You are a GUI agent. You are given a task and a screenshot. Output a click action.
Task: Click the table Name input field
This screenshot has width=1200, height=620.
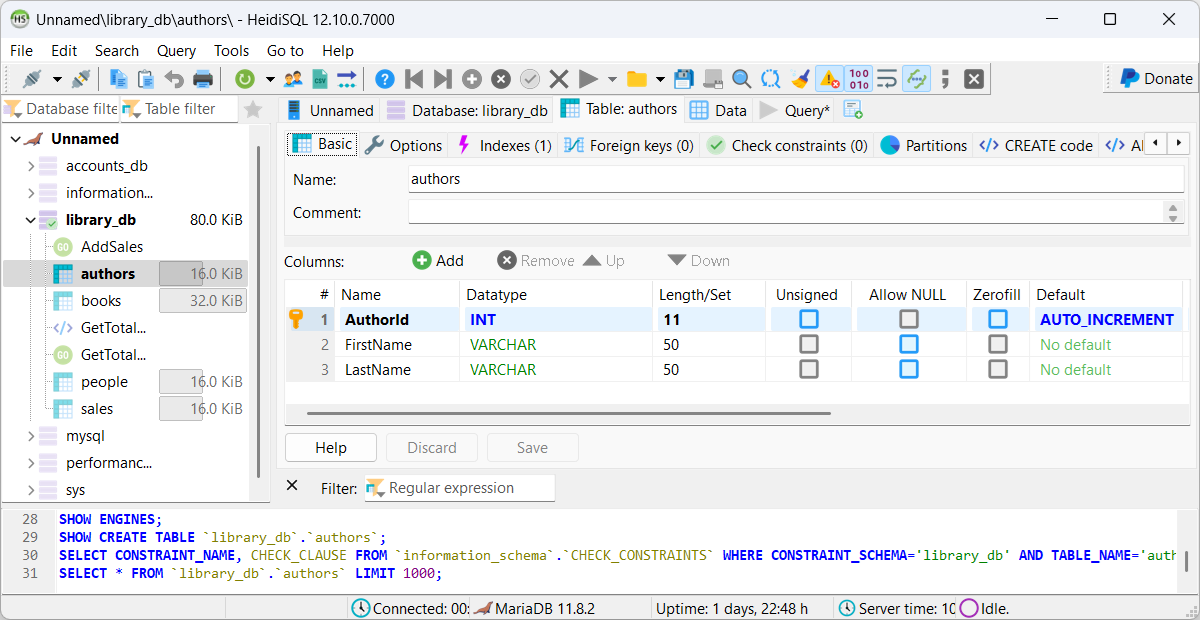click(x=795, y=179)
